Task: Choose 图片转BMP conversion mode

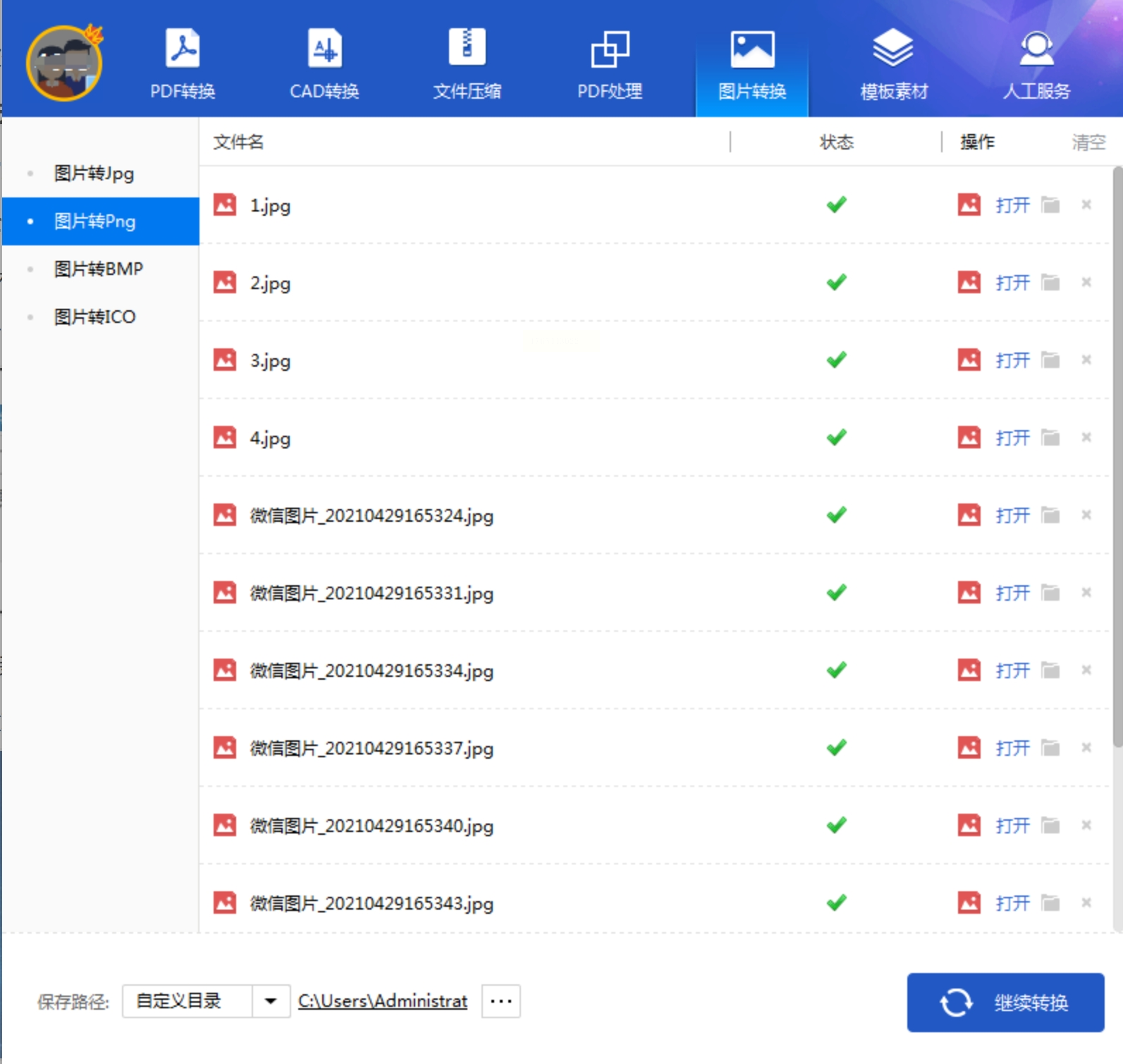Action: coord(99,269)
